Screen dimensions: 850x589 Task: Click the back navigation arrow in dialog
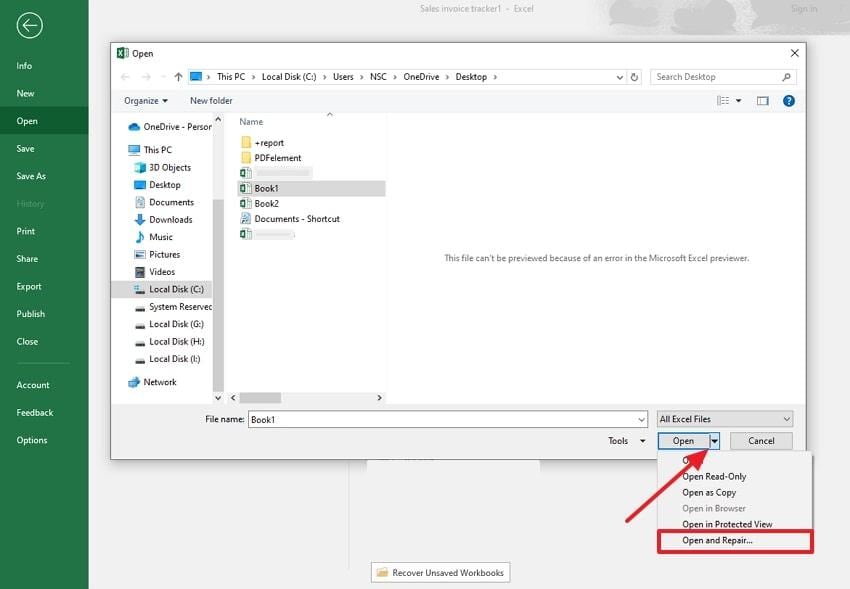click(x=125, y=77)
